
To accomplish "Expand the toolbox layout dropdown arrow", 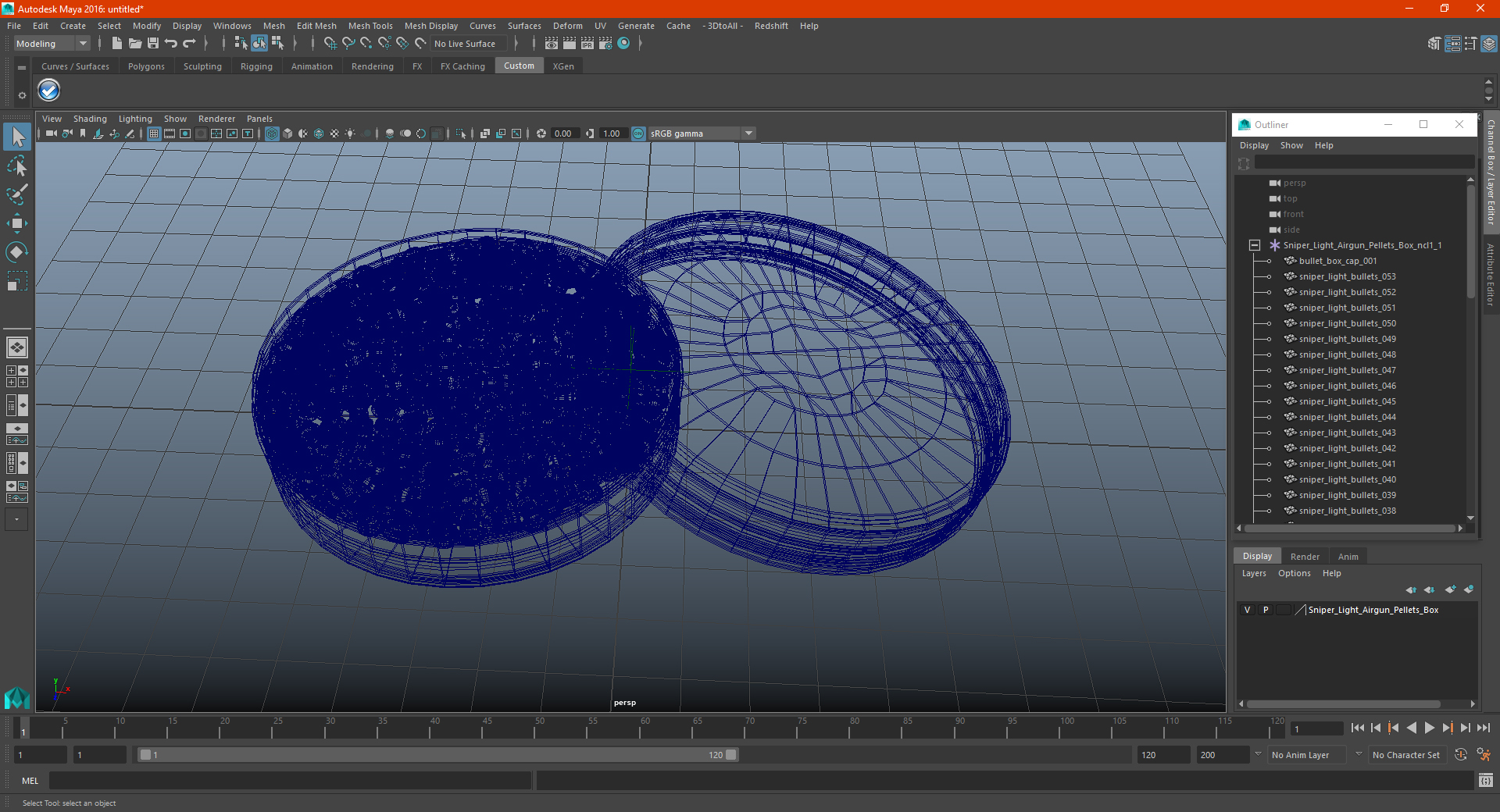I will pyautogui.click(x=16, y=519).
